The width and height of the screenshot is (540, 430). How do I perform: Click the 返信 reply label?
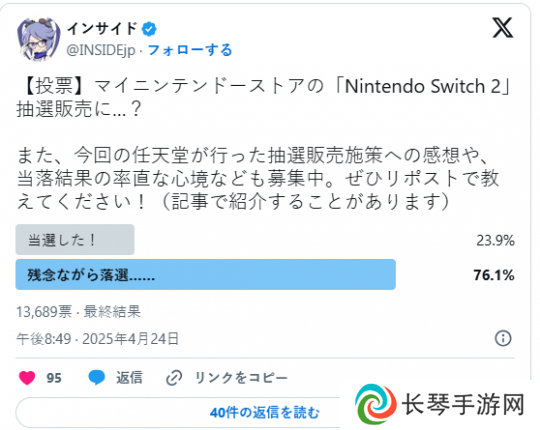(x=129, y=378)
